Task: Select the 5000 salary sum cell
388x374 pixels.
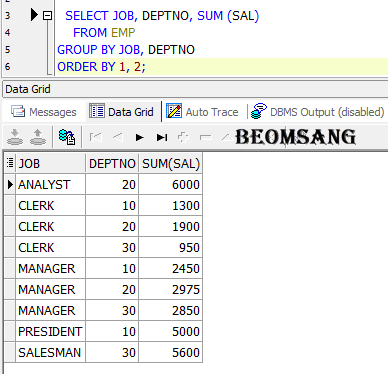Action: [170, 331]
